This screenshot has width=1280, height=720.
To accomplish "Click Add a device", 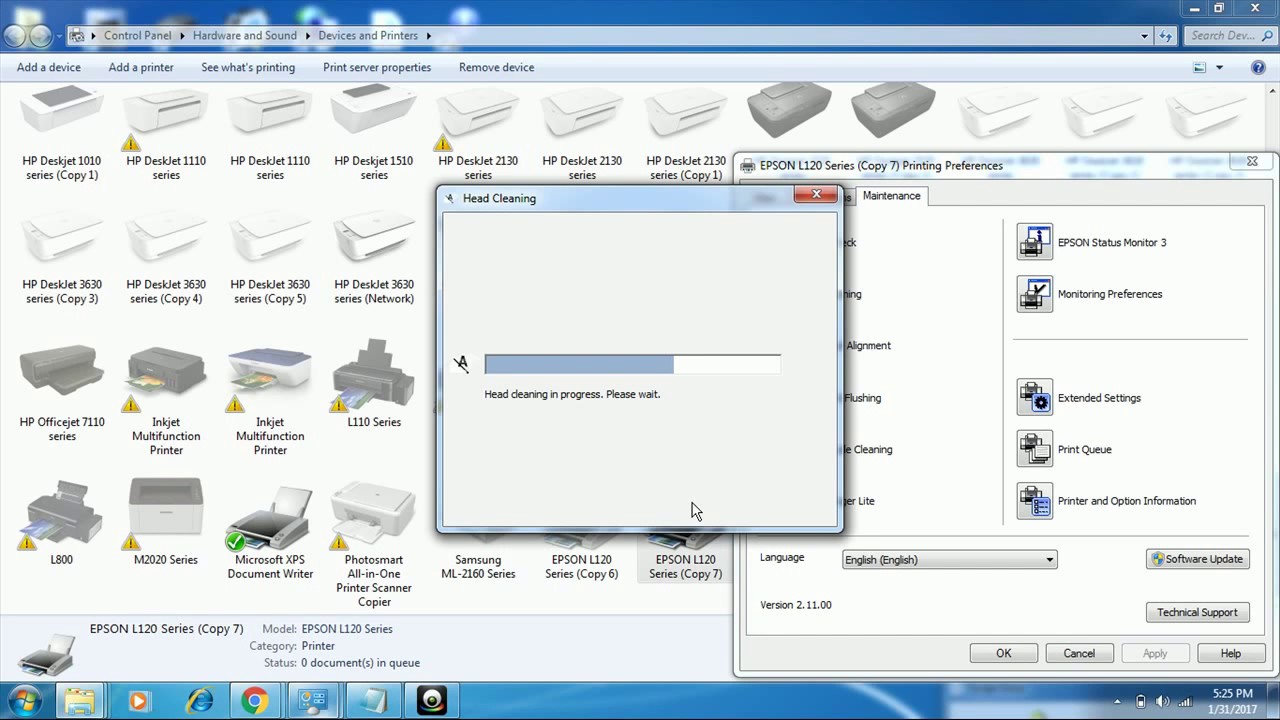I will [x=49, y=67].
